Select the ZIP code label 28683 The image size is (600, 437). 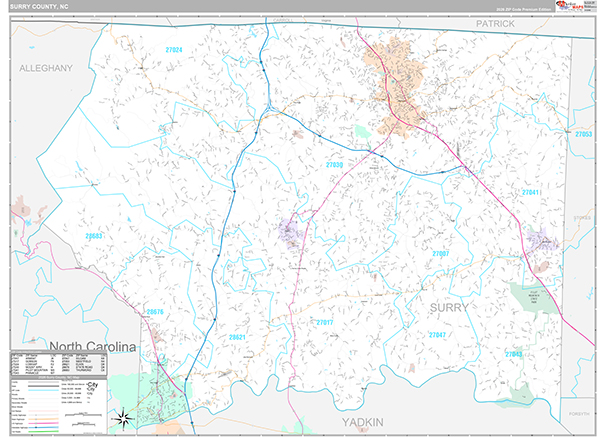94,236
